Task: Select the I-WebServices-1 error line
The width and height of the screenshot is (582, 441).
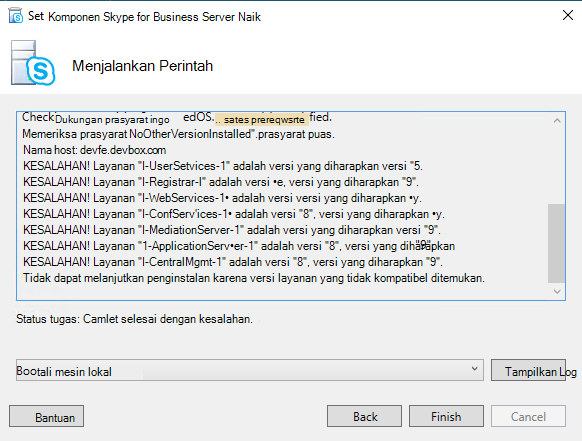Action: 222,198
